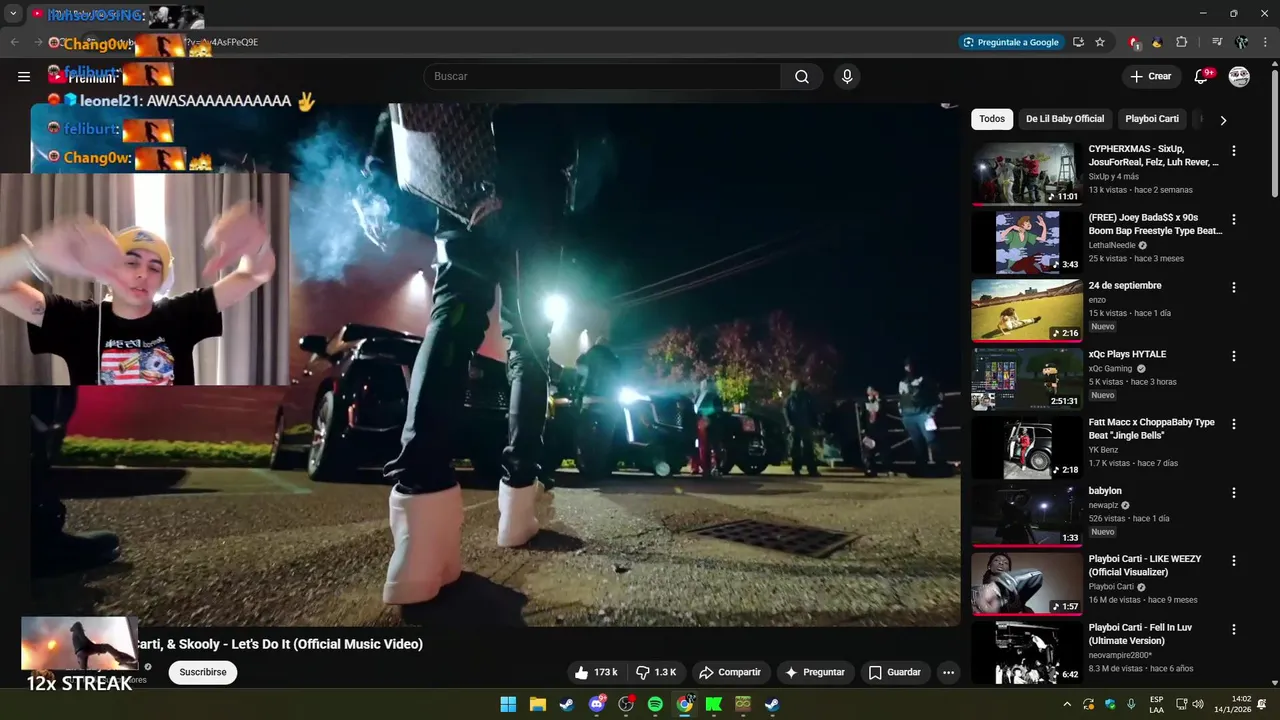Click the install app icon in address bar
This screenshot has height=720, width=1280.
pos(1078,42)
